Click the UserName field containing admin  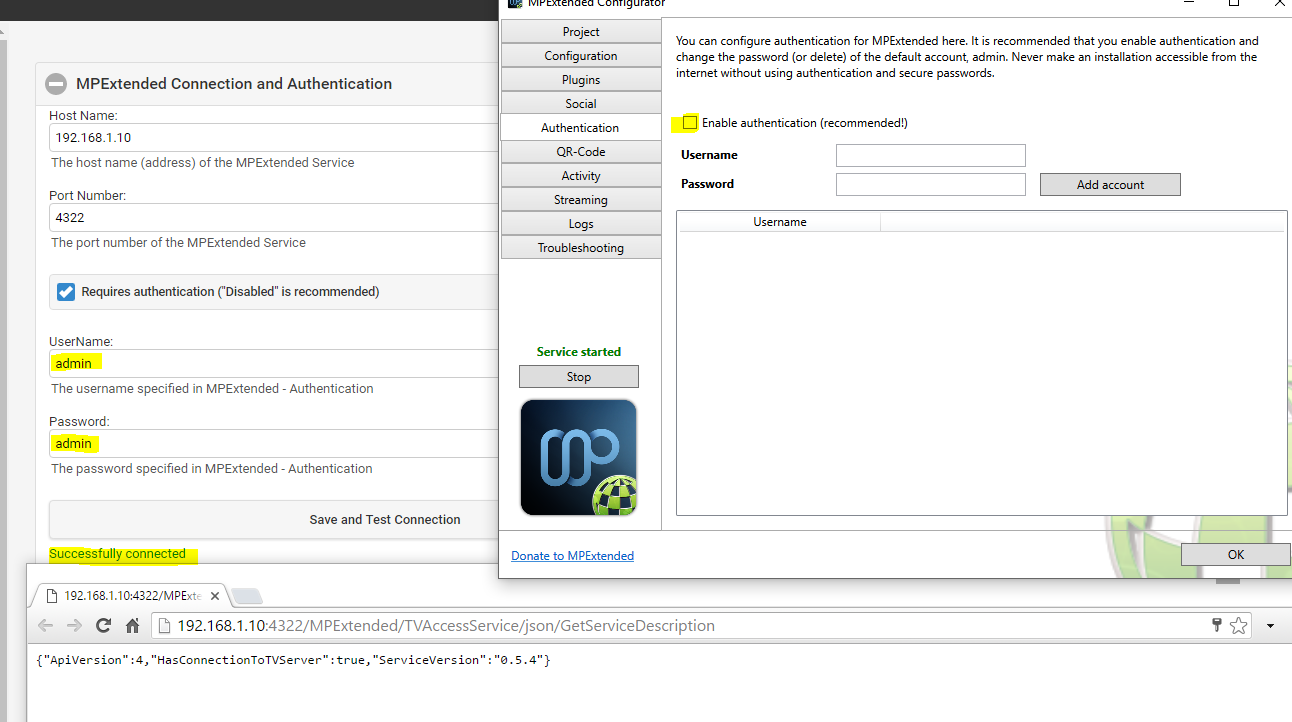pos(274,363)
